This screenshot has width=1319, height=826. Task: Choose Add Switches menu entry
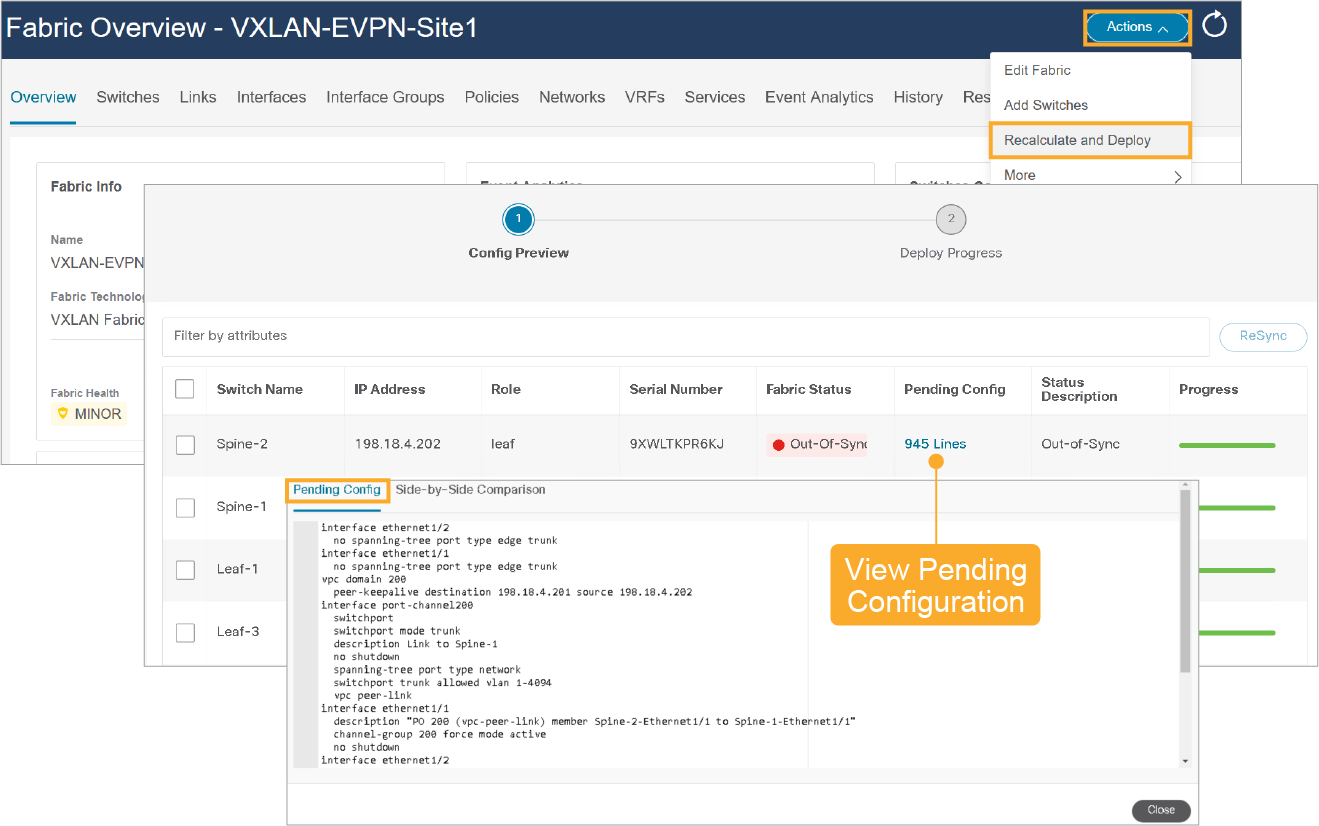coord(1045,105)
